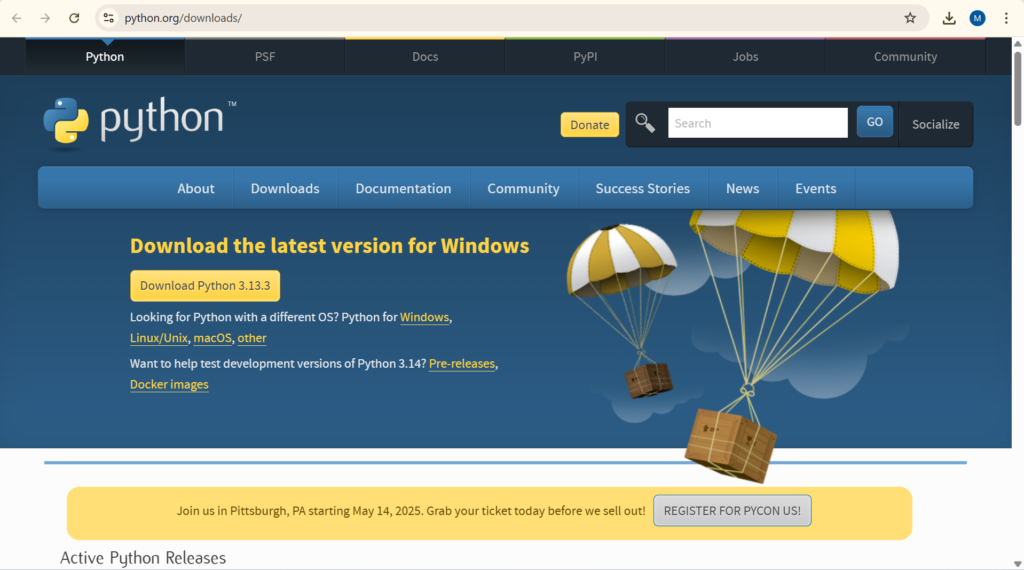Click the yellow Donate button

pyautogui.click(x=589, y=125)
